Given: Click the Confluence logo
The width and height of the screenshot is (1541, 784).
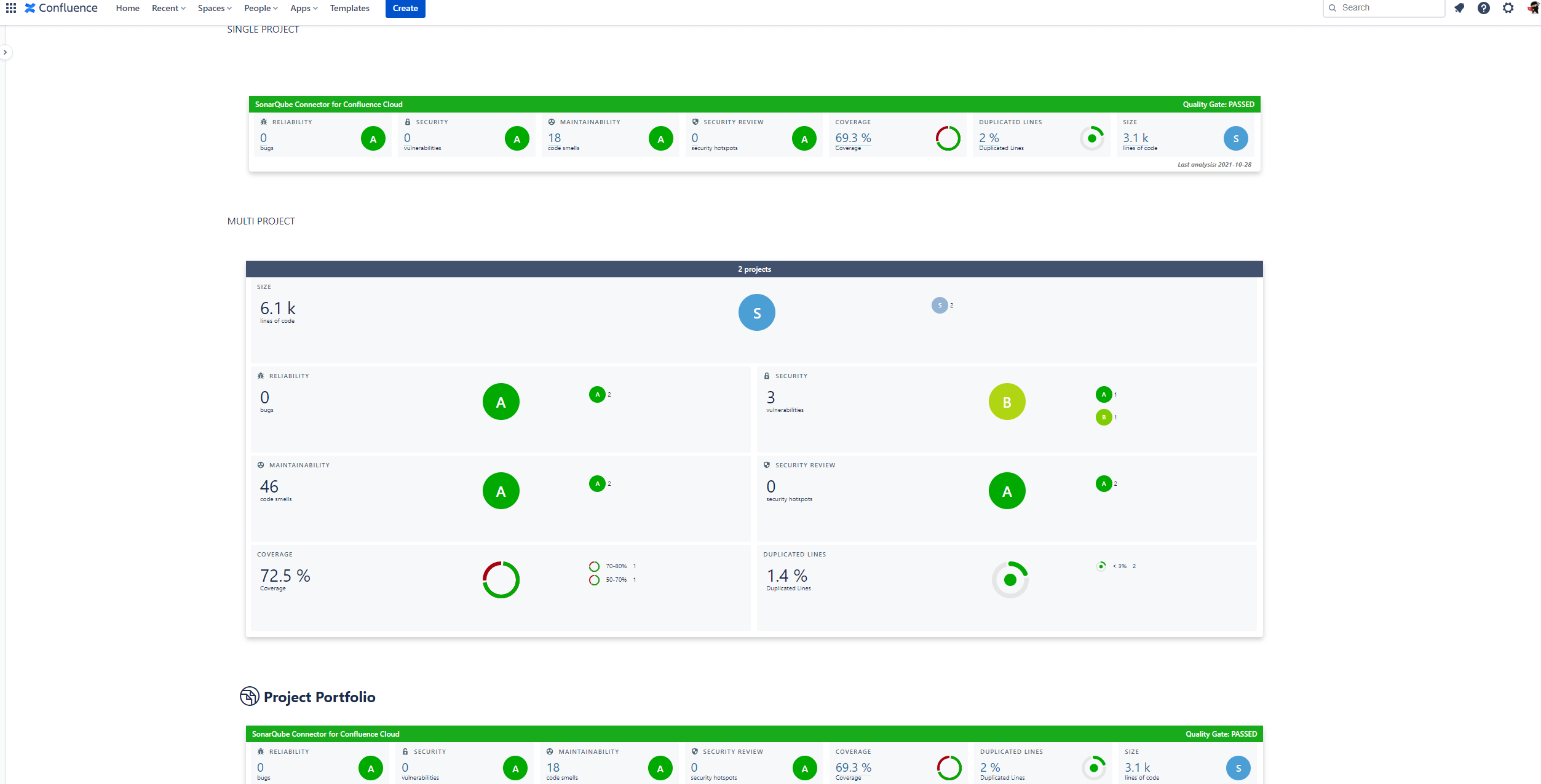Looking at the screenshot, I should click(61, 8).
